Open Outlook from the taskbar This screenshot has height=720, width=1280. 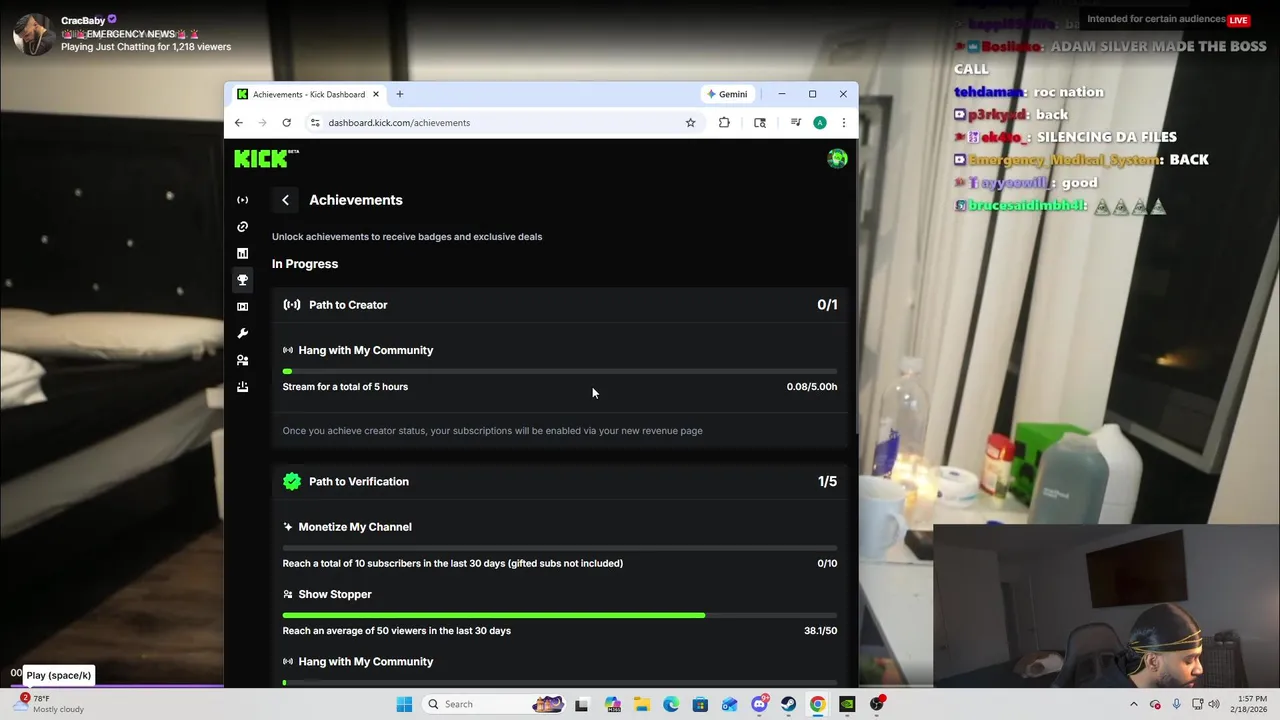(x=730, y=704)
